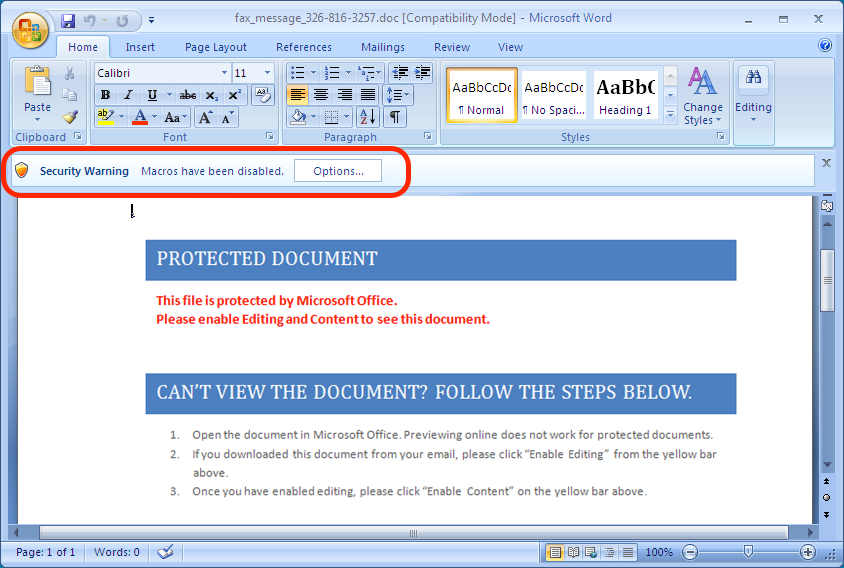Screen dimensions: 844x568
Task: Open Customize Quick Access Toolbar arrow
Action: pyautogui.click(x=151, y=20)
